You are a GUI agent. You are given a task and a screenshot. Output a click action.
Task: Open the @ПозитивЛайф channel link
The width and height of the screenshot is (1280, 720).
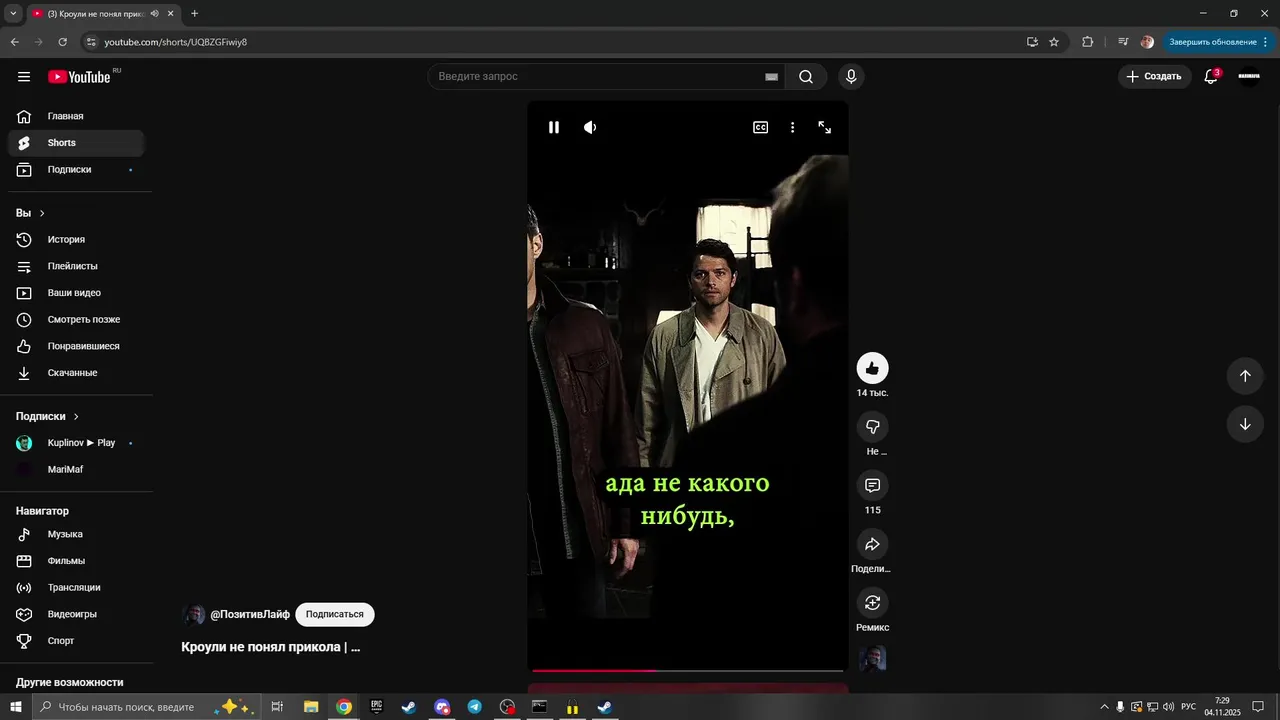point(250,614)
